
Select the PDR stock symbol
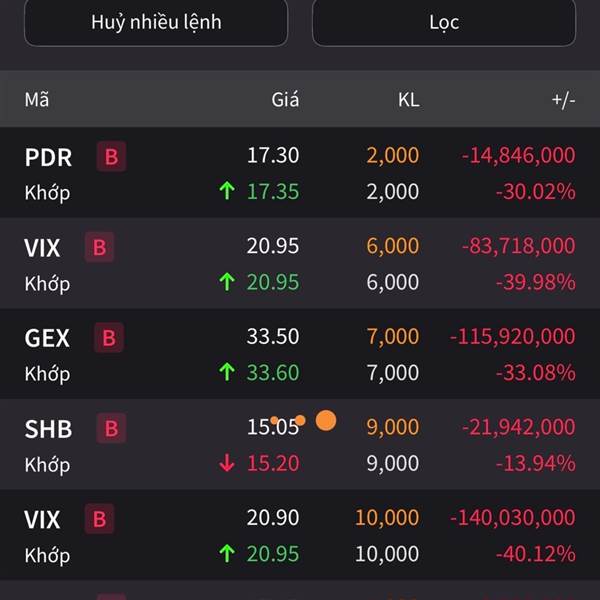(x=48, y=157)
